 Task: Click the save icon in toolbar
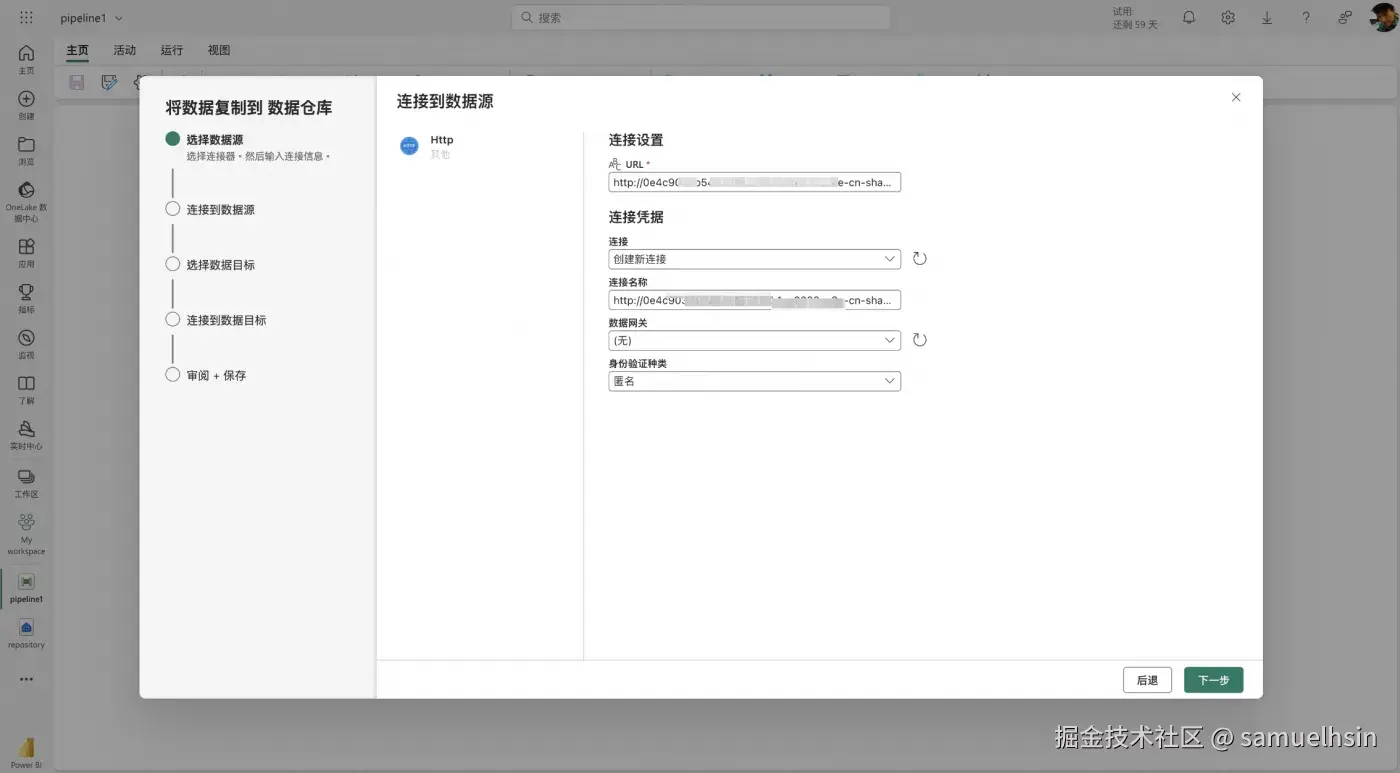[x=76, y=83]
